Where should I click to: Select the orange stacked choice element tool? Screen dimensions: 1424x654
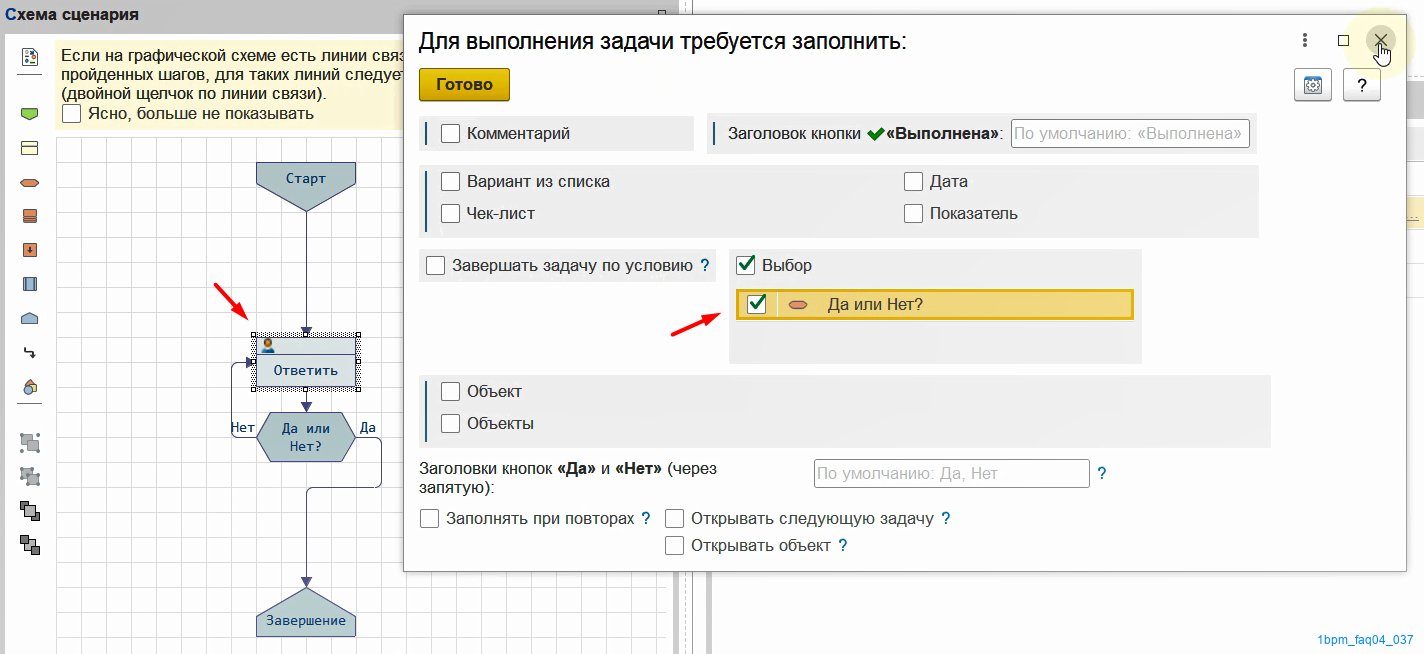(29, 216)
